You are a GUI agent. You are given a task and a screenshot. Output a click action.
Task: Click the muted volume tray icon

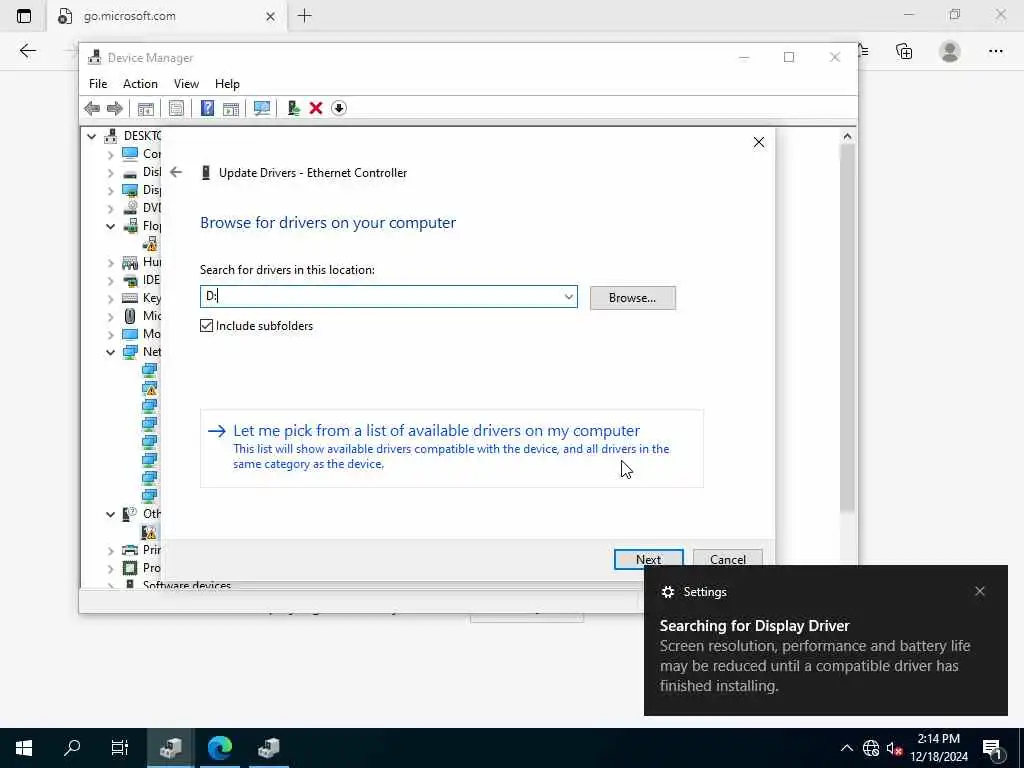pyautogui.click(x=894, y=748)
